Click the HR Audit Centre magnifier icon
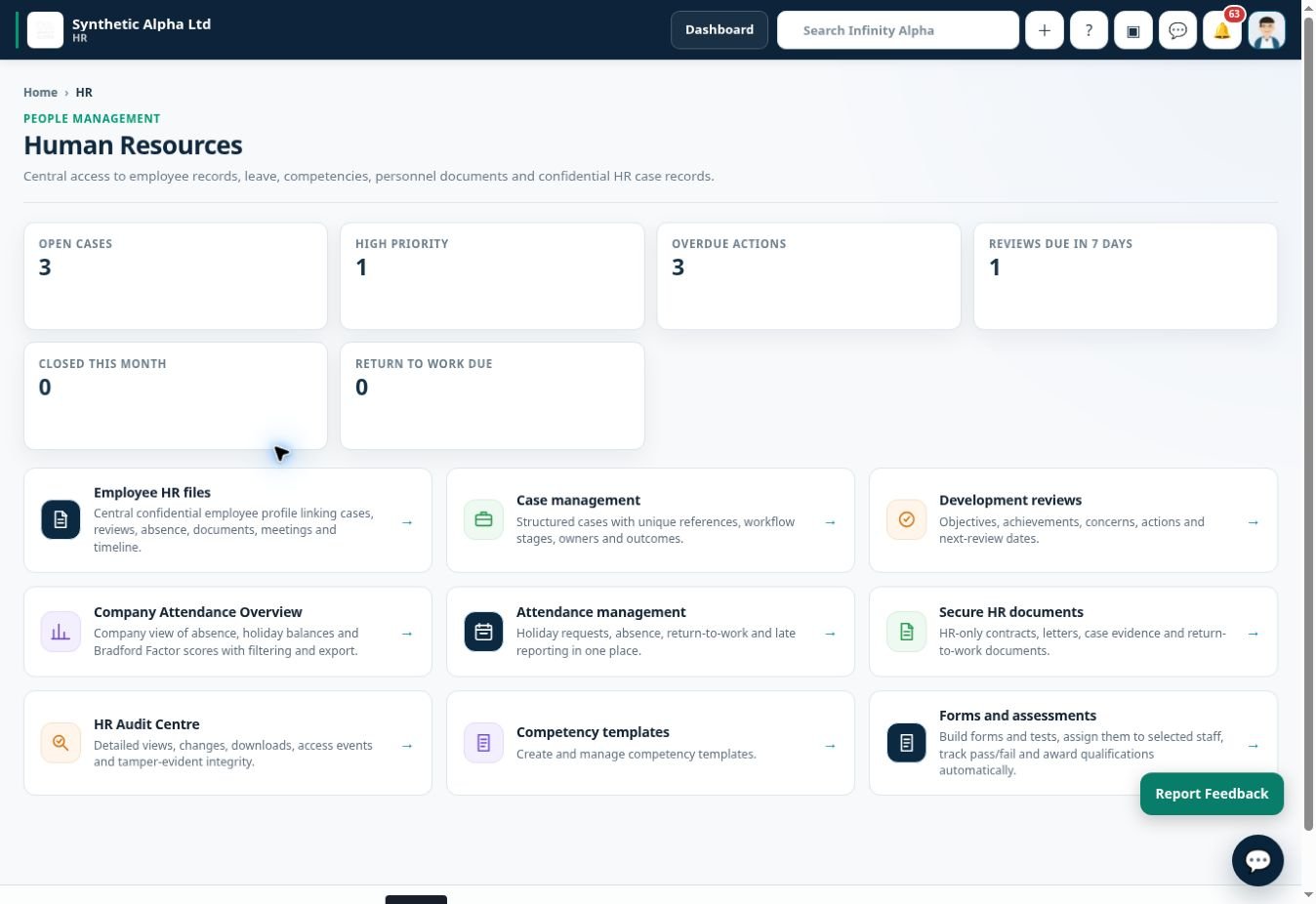 (x=61, y=743)
